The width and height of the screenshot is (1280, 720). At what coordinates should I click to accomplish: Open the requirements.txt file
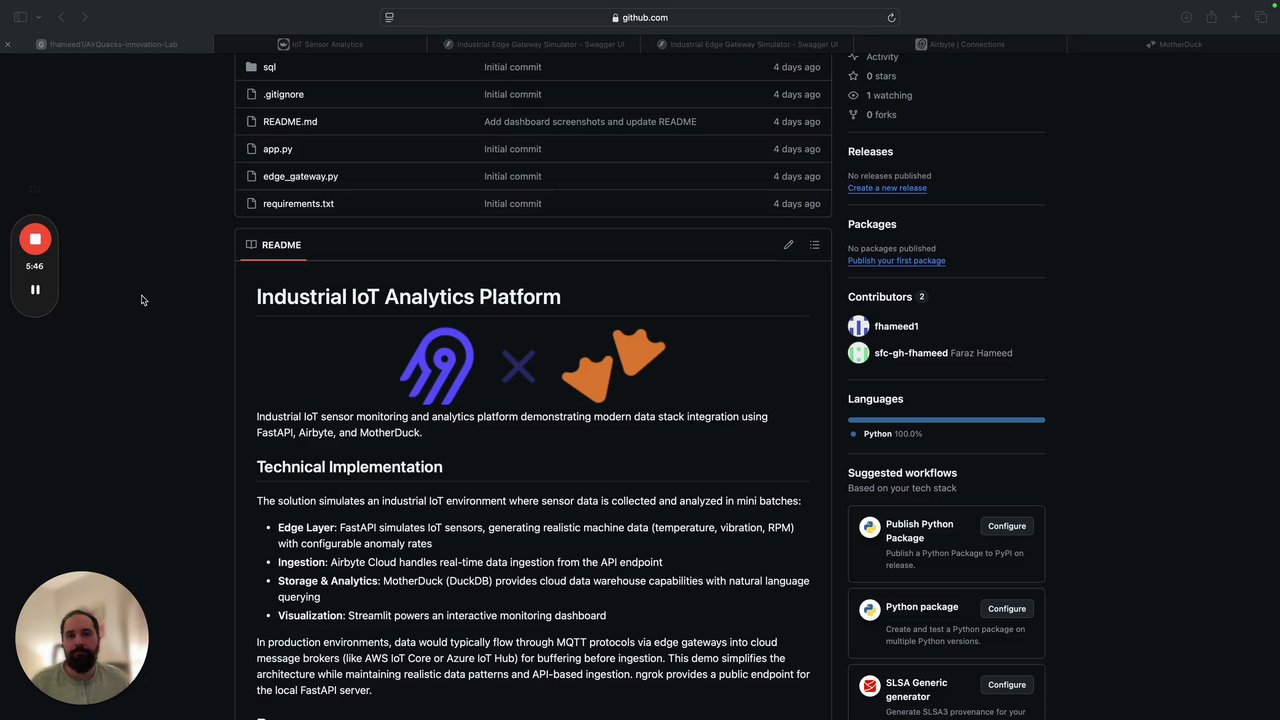[x=298, y=204]
